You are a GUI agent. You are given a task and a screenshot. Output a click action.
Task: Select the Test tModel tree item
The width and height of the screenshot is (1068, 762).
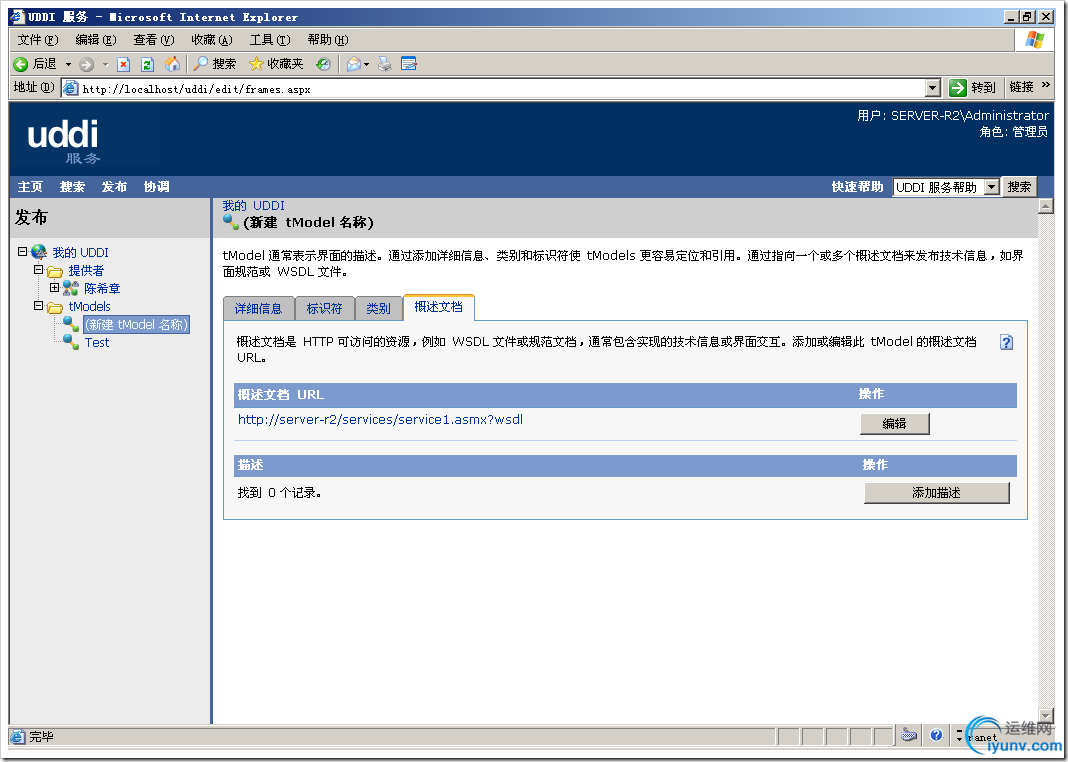coord(97,343)
